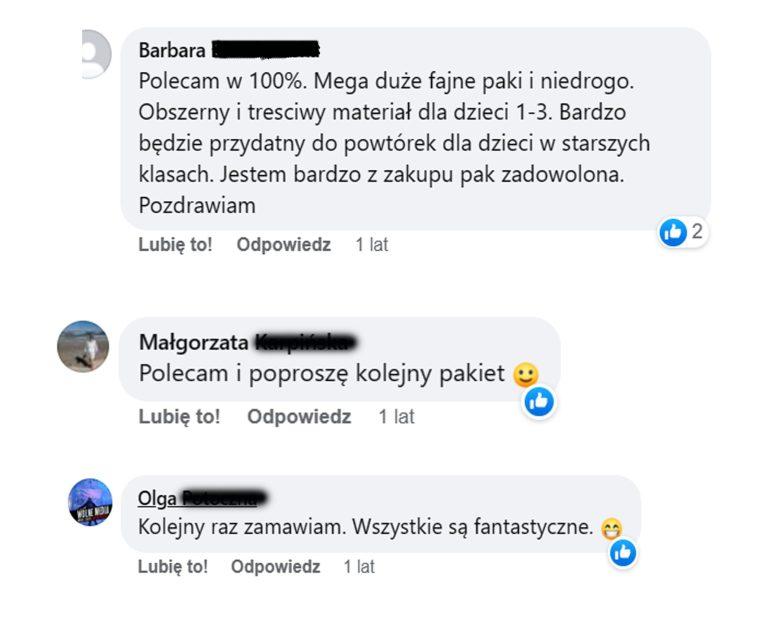Click the thumbs-up reaction on Małgorzata's comment

pyautogui.click(x=539, y=402)
